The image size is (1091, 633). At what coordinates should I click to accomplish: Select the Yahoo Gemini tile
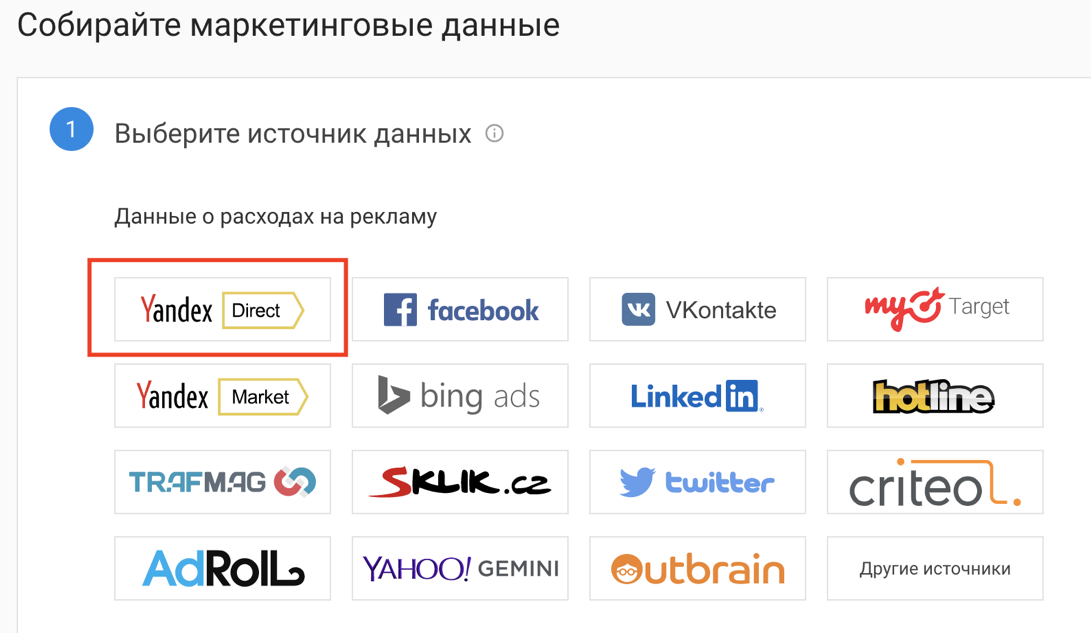click(x=460, y=568)
